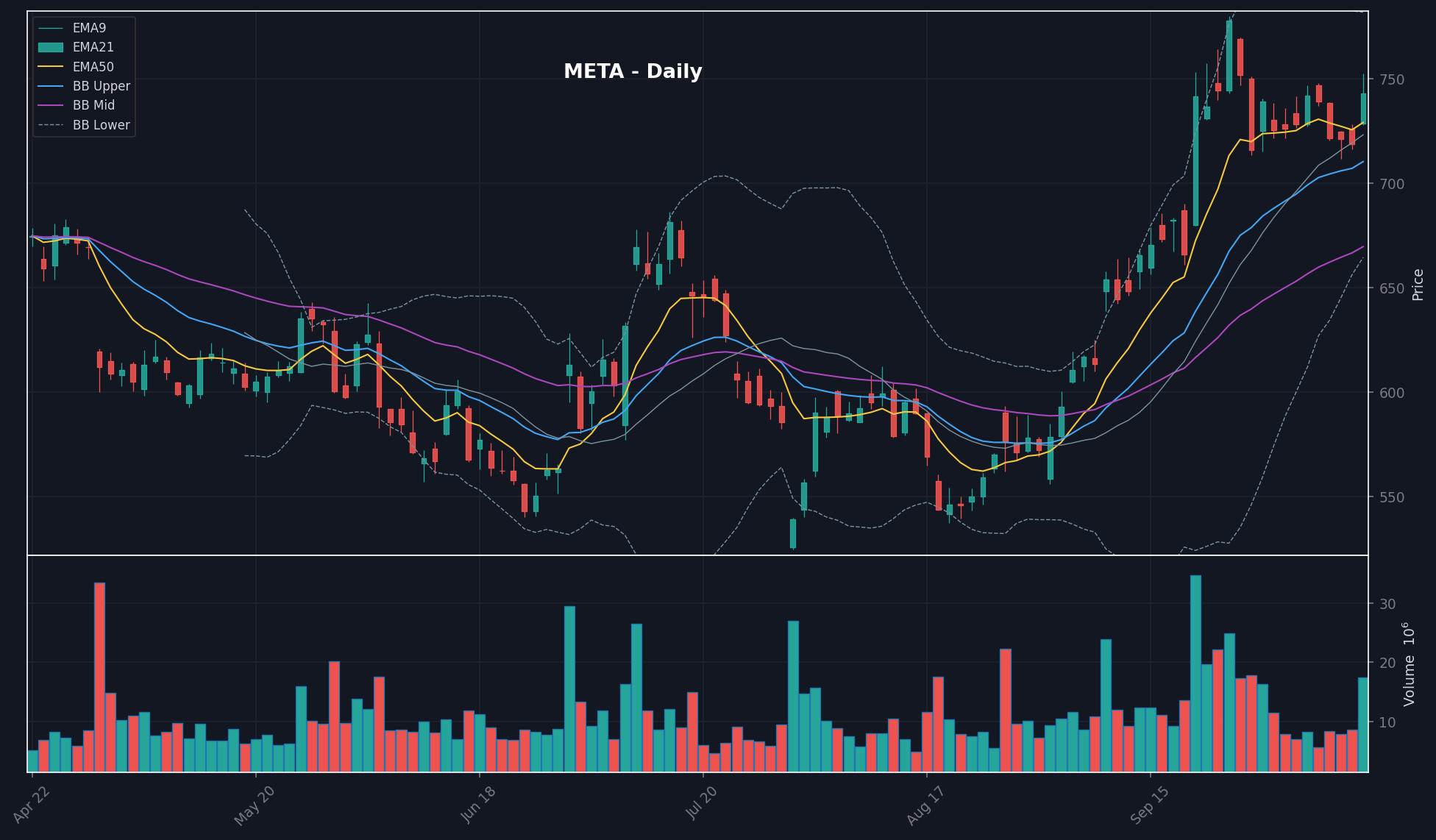The height and width of the screenshot is (840, 1436).
Task: Click the 700 price axis tick
Action: [1392, 184]
